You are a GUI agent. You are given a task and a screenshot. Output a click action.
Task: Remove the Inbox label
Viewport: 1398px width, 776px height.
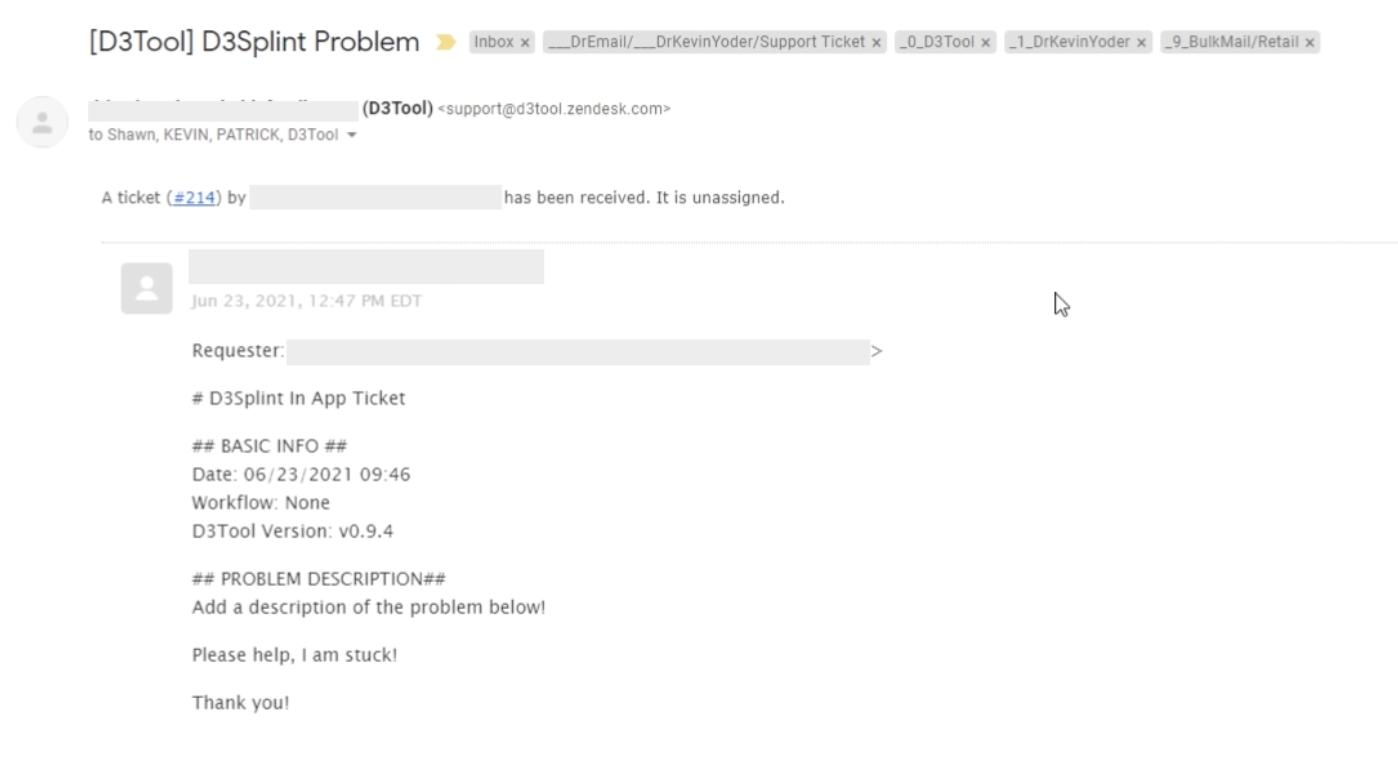(525, 43)
